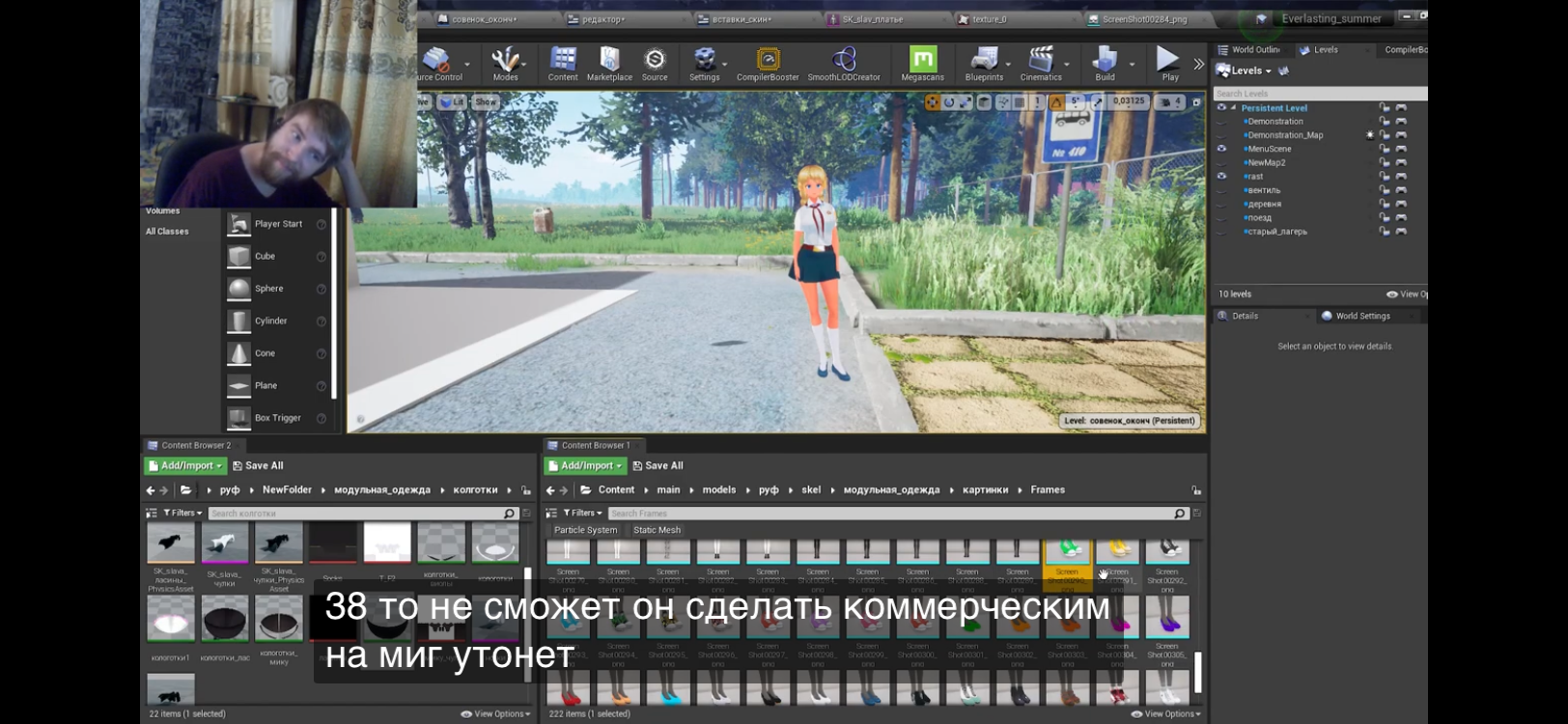Screen dimensions: 1568x724
Task: Click Save All in Content Browser 2
Action: tap(258, 465)
